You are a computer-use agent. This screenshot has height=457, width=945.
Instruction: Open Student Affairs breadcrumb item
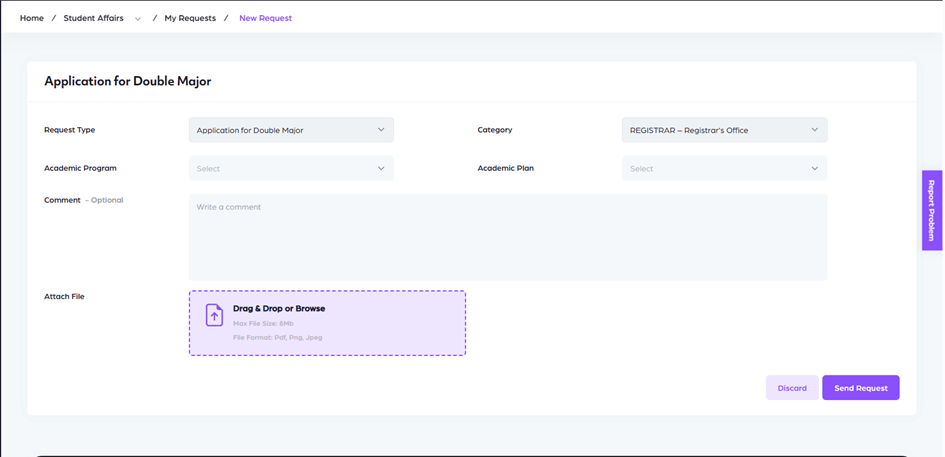[93, 18]
